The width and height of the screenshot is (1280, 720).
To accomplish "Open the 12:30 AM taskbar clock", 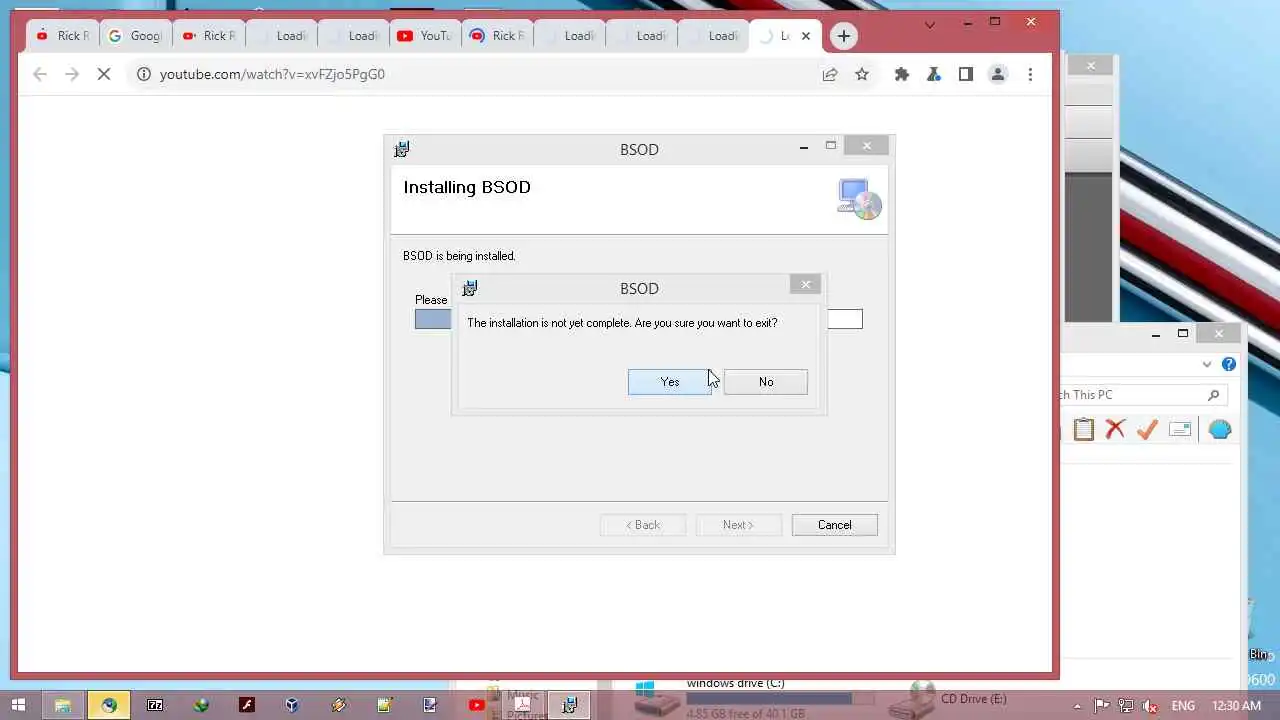I will (x=1236, y=705).
